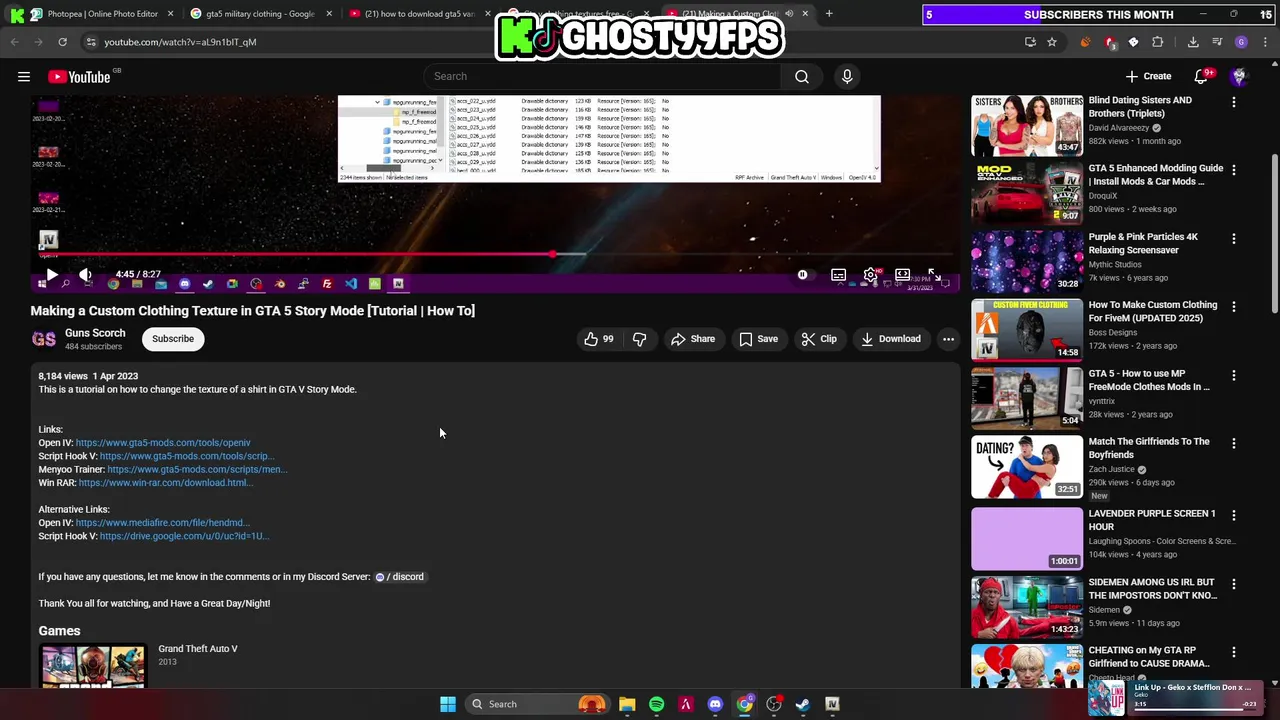Open the alternative Open IV mediafire link
Viewport: 1280px width, 720px height.
pyautogui.click(x=163, y=523)
